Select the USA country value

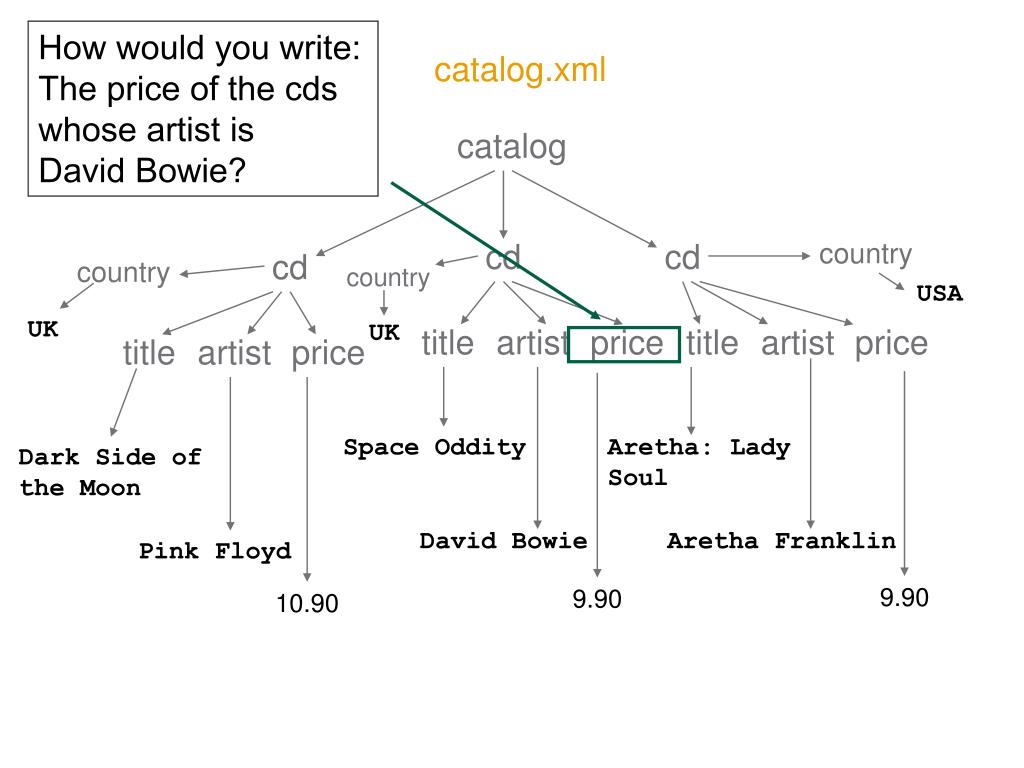pos(940,293)
